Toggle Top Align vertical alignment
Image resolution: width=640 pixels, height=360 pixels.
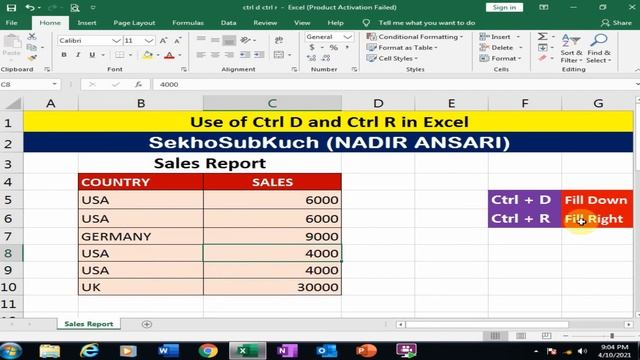(x=201, y=40)
